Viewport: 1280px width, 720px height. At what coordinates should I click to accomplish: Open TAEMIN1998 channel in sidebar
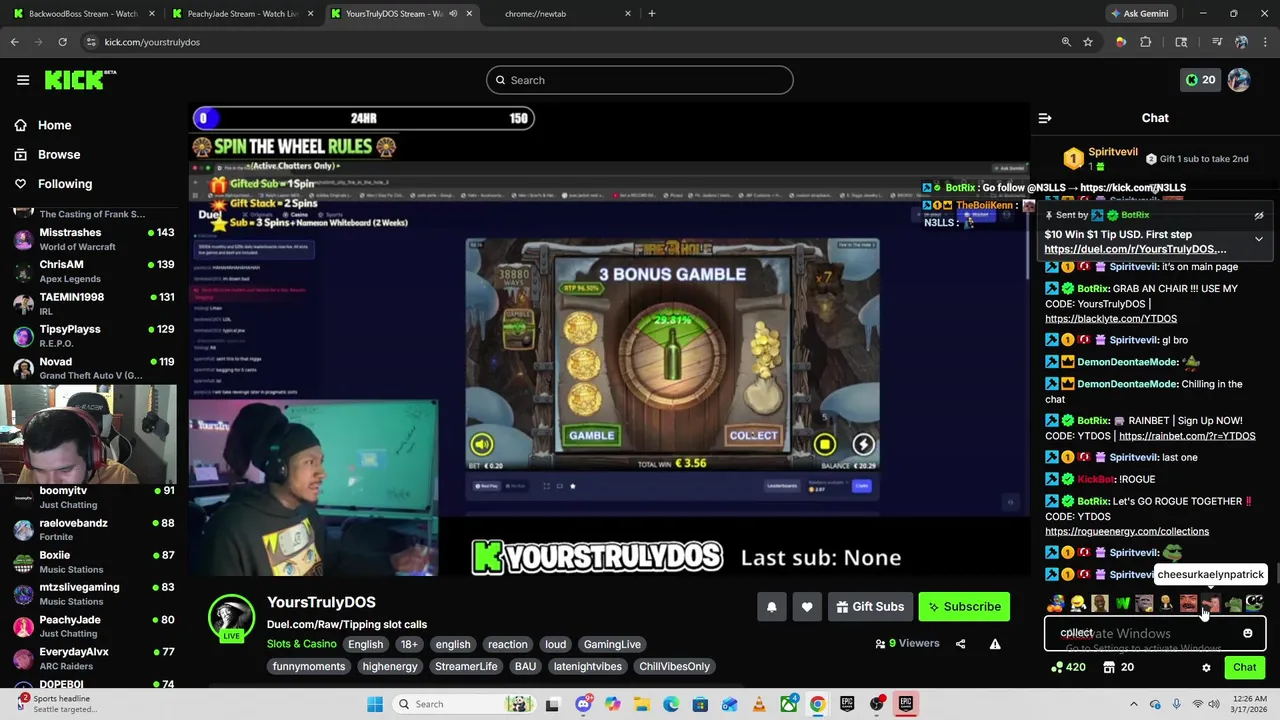[x=92, y=303]
